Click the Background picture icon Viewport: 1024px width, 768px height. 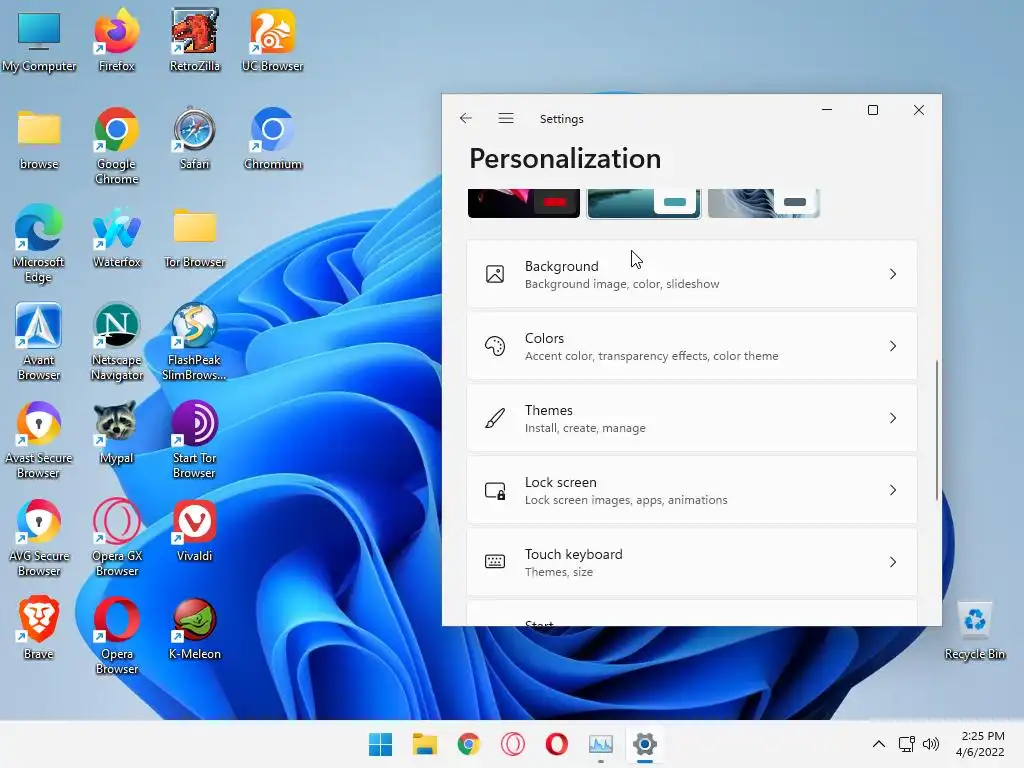pos(495,274)
